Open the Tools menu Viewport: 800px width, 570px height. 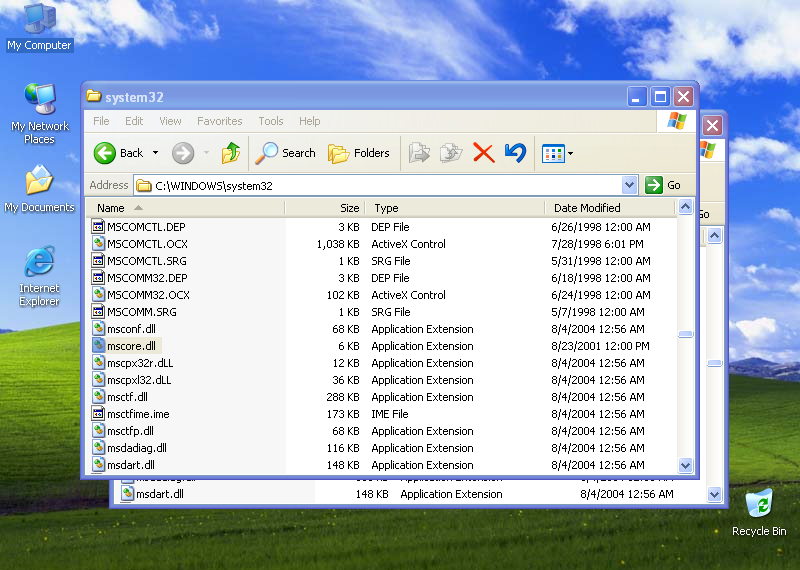point(271,121)
